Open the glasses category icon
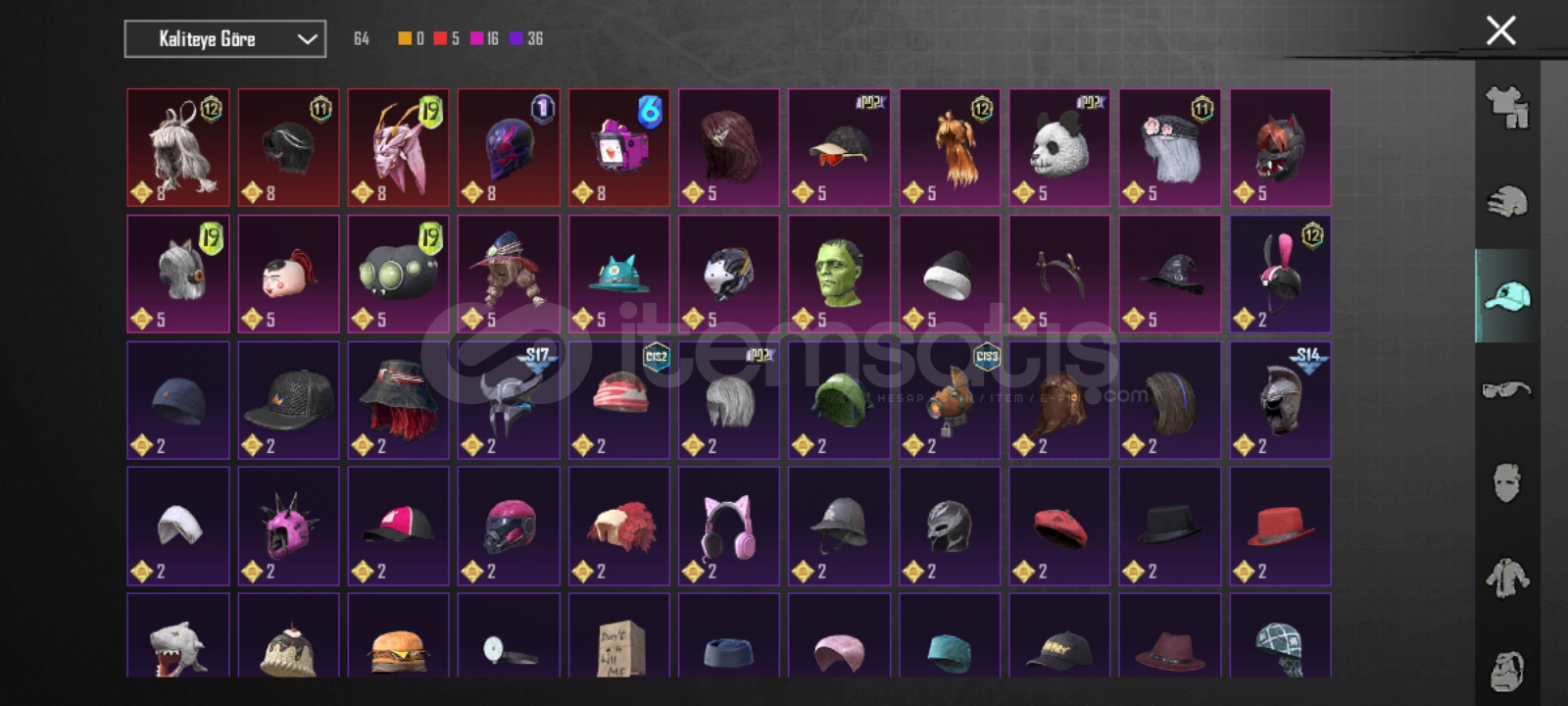The height and width of the screenshot is (706, 1568). click(1507, 390)
